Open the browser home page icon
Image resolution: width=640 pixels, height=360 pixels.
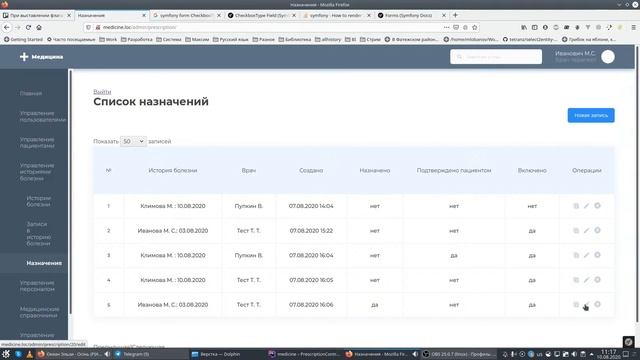click(x=39, y=27)
